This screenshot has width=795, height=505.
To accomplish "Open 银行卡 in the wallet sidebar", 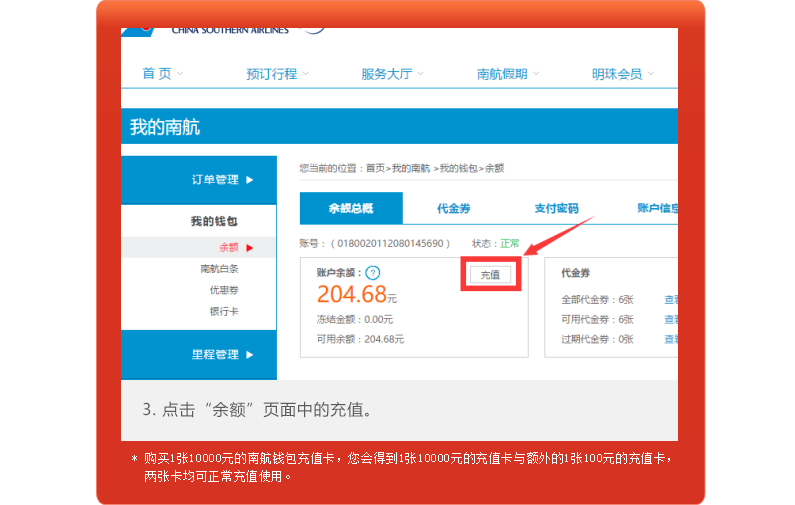I will click(224, 311).
